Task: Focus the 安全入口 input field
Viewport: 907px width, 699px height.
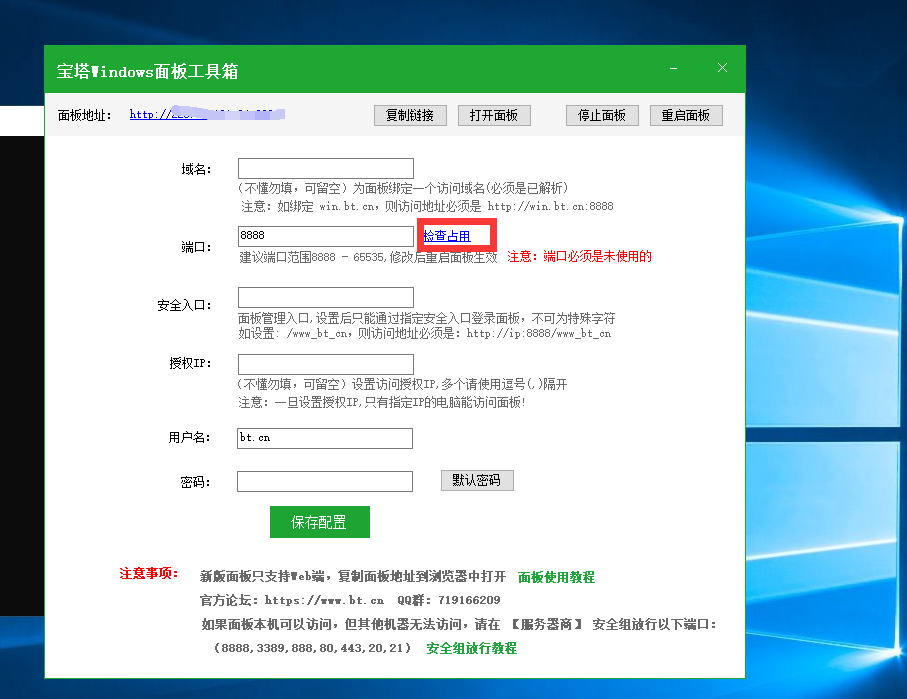Action: [326, 297]
